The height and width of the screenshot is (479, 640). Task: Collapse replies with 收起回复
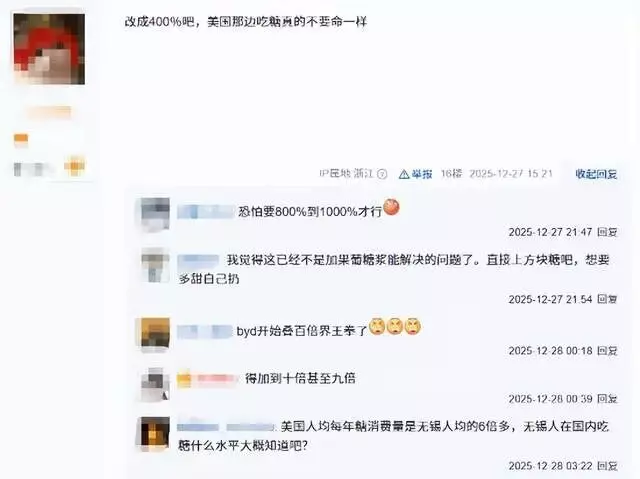coord(596,174)
